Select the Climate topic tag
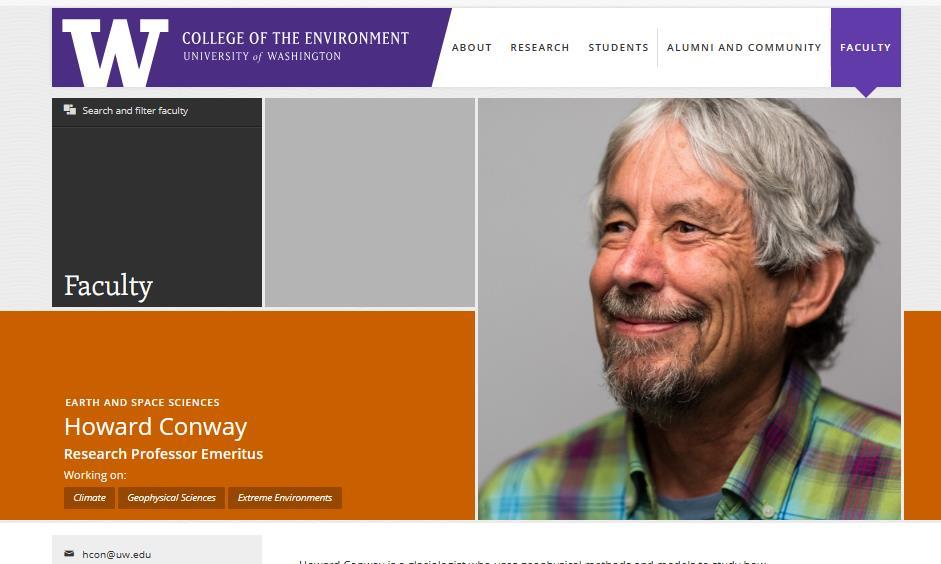This screenshot has width=941, height=564. pos(89,497)
